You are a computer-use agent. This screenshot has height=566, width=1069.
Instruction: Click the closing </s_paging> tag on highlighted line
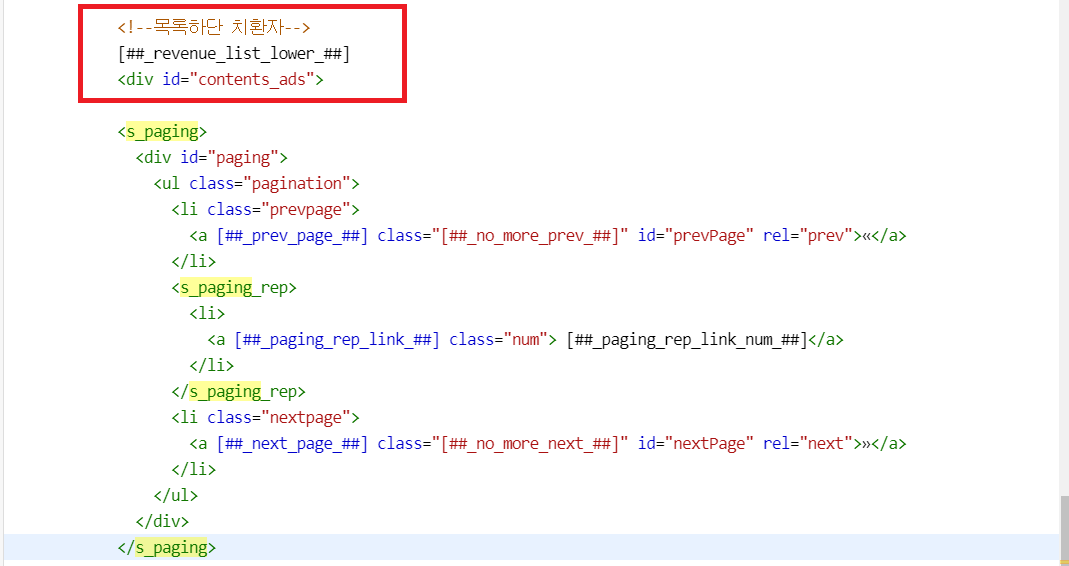[x=166, y=547]
